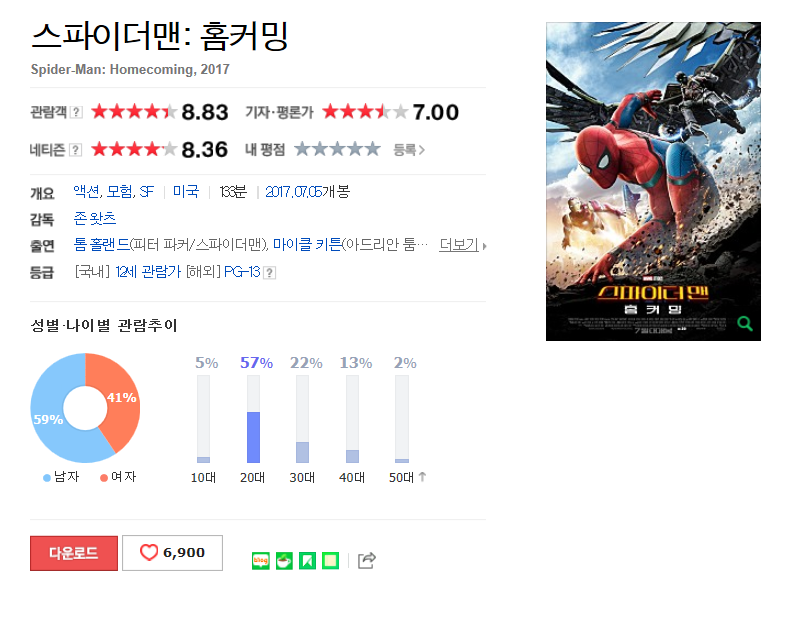800x618 pixels.
Task: Open director link 존 왓츠
Action: tap(95, 218)
